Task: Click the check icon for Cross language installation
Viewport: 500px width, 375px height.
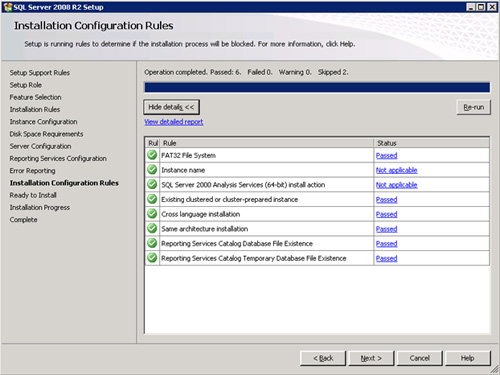Action: click(152, 214)
